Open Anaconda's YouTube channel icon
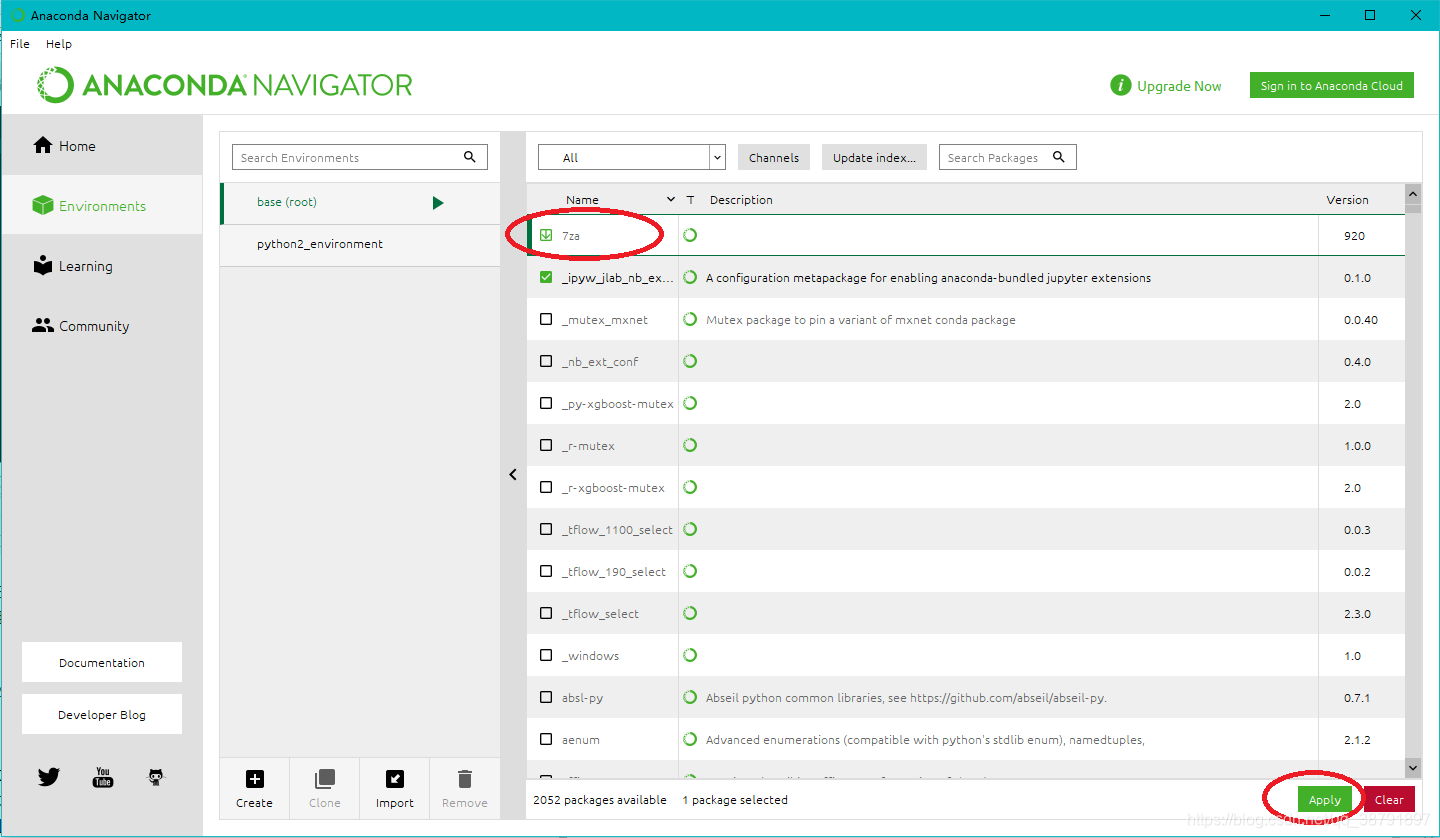 103,777
